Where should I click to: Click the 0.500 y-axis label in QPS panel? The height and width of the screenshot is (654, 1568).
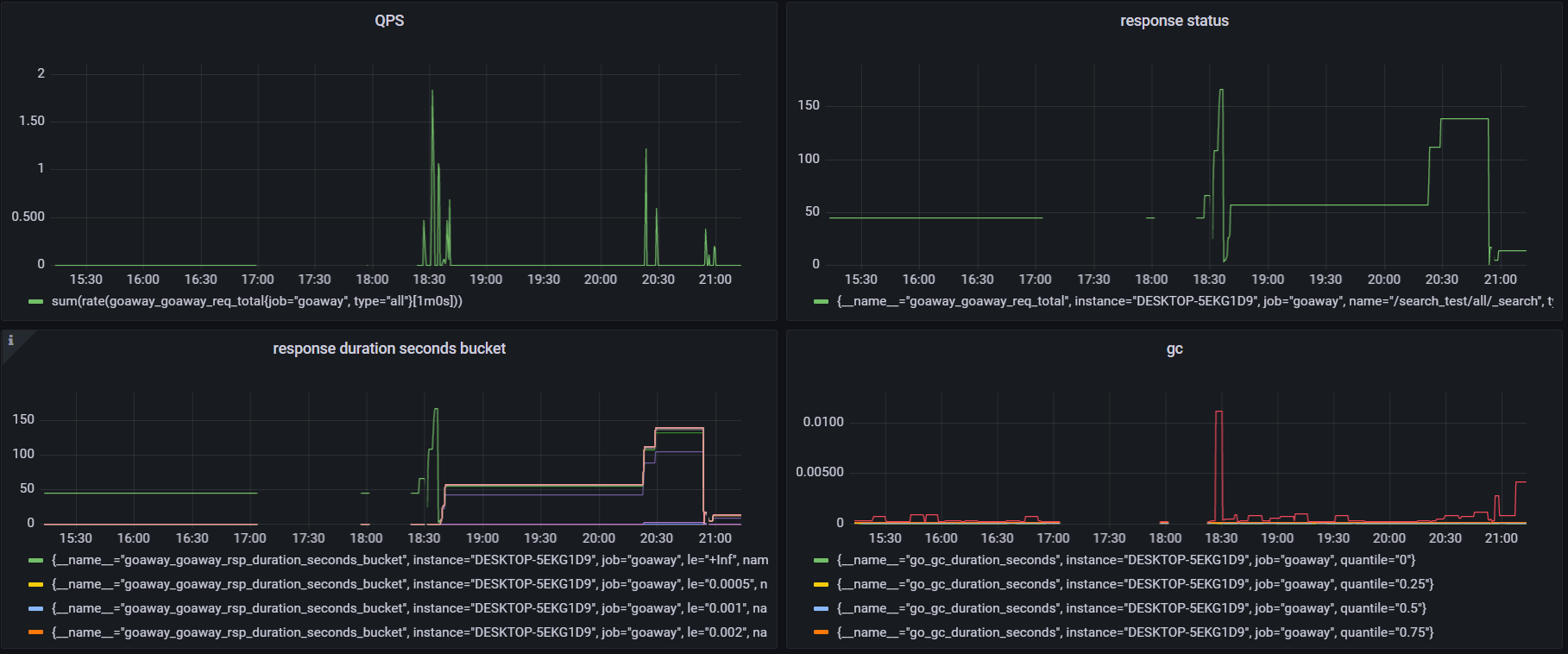[28, 217]
